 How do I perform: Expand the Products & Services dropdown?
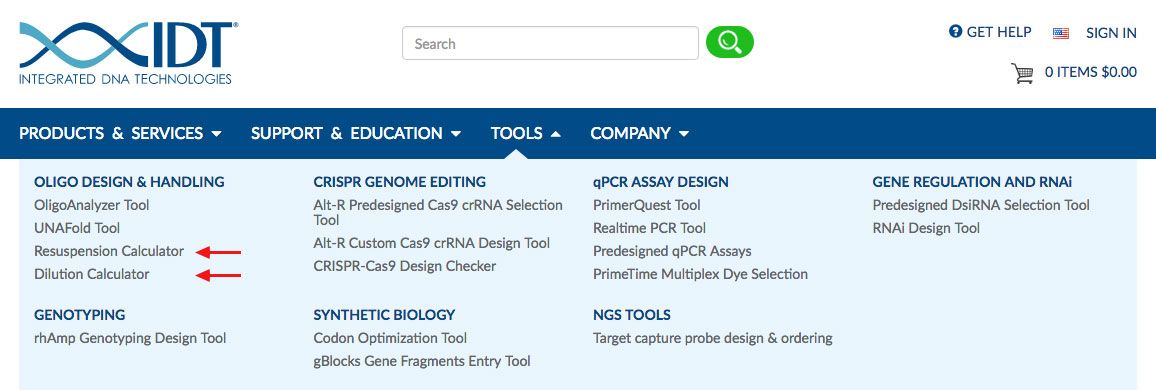[120, 133]
